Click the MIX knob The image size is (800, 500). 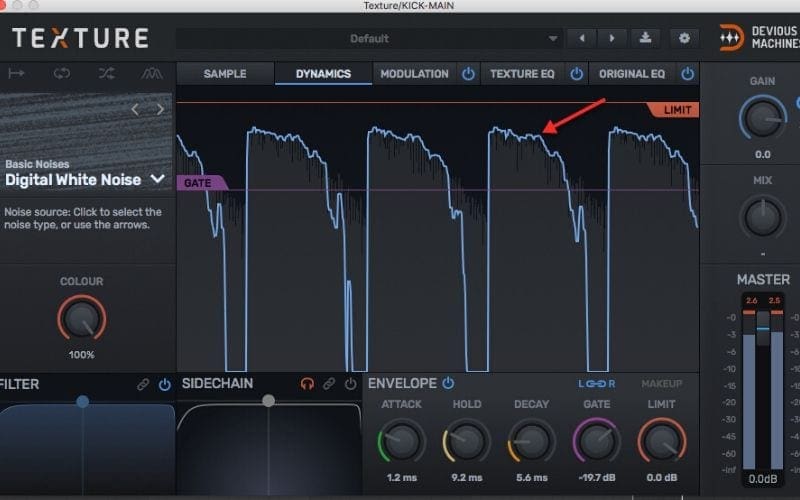763,217
